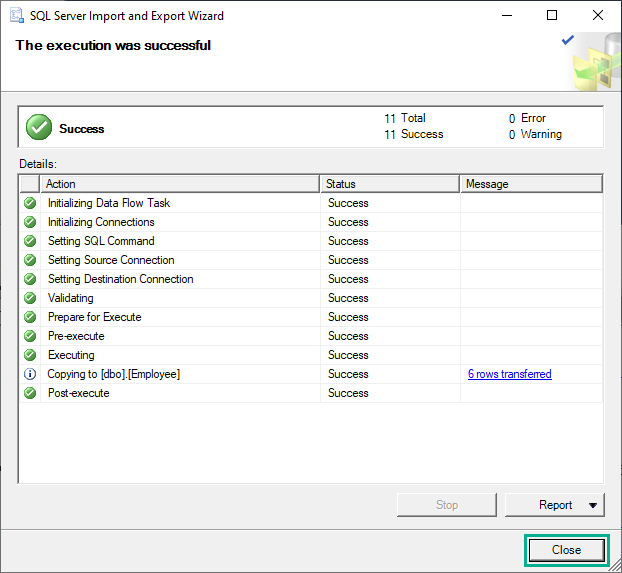The width and height of the screenshot is (622, 573).
Task: Click Success status of Executing row
Action: pyautogui.click(x=348, y=355)
